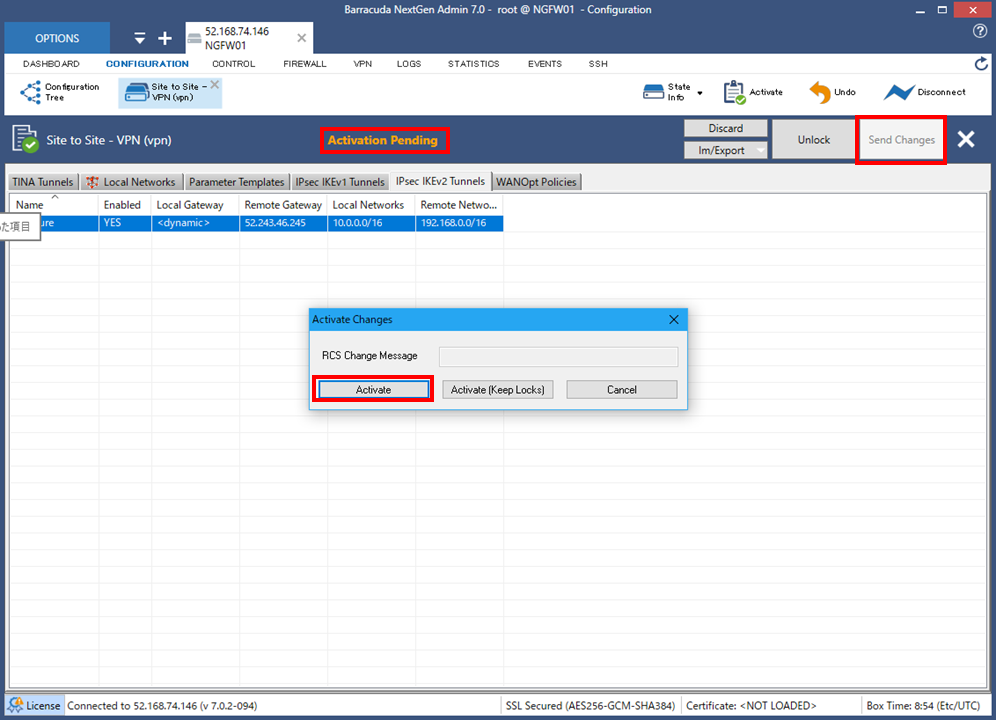Click SSL Secured status bar entry
This screenshot has width=996, height=720.
click(590, 706)
